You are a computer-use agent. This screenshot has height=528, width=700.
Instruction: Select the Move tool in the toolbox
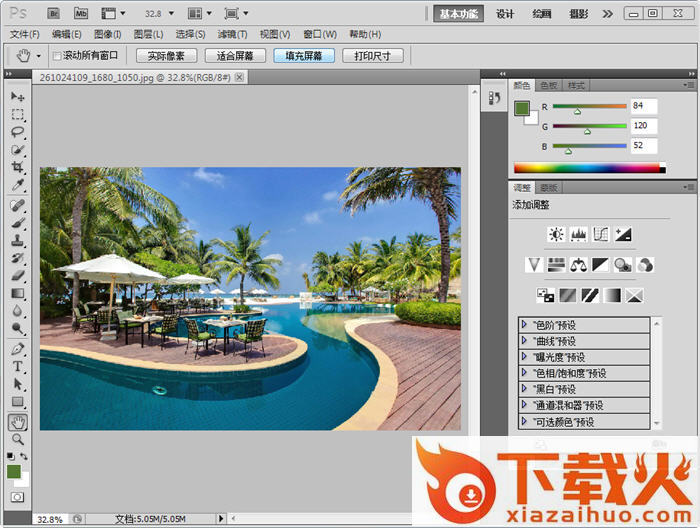[18, 96]
